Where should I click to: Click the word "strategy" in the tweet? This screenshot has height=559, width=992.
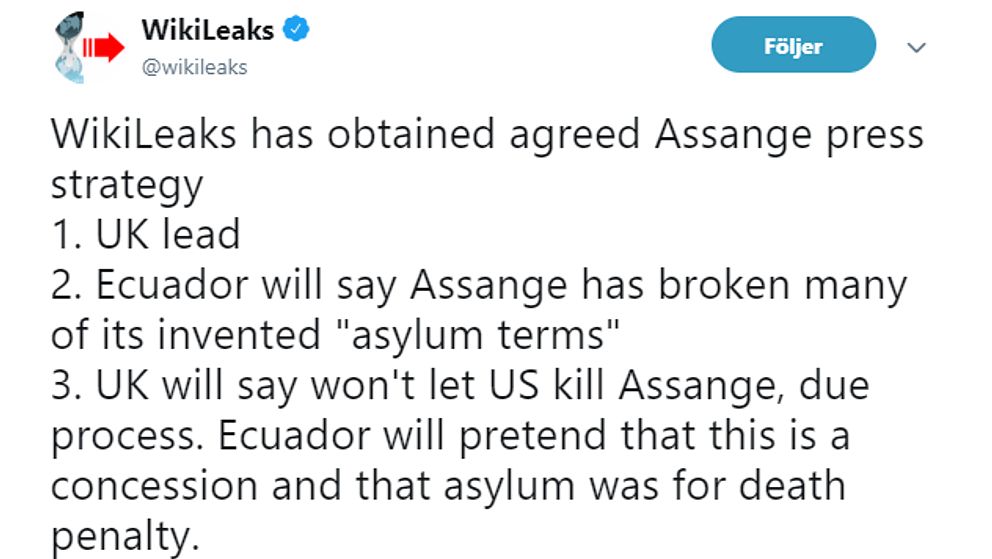tap(127, 185)
